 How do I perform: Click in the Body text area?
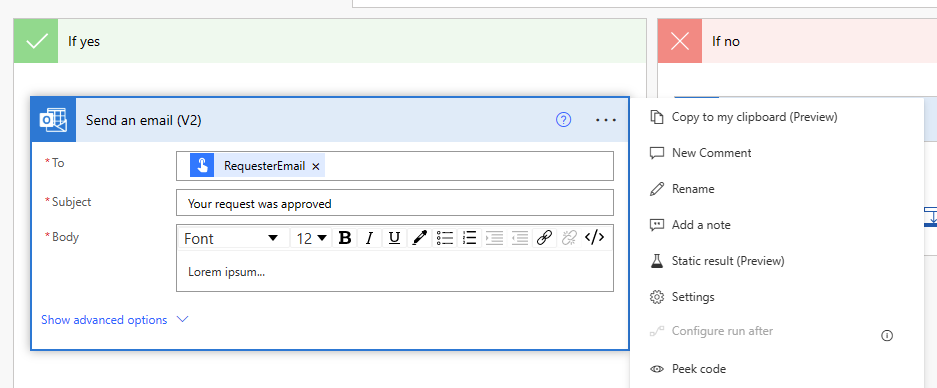click(394, 271)
